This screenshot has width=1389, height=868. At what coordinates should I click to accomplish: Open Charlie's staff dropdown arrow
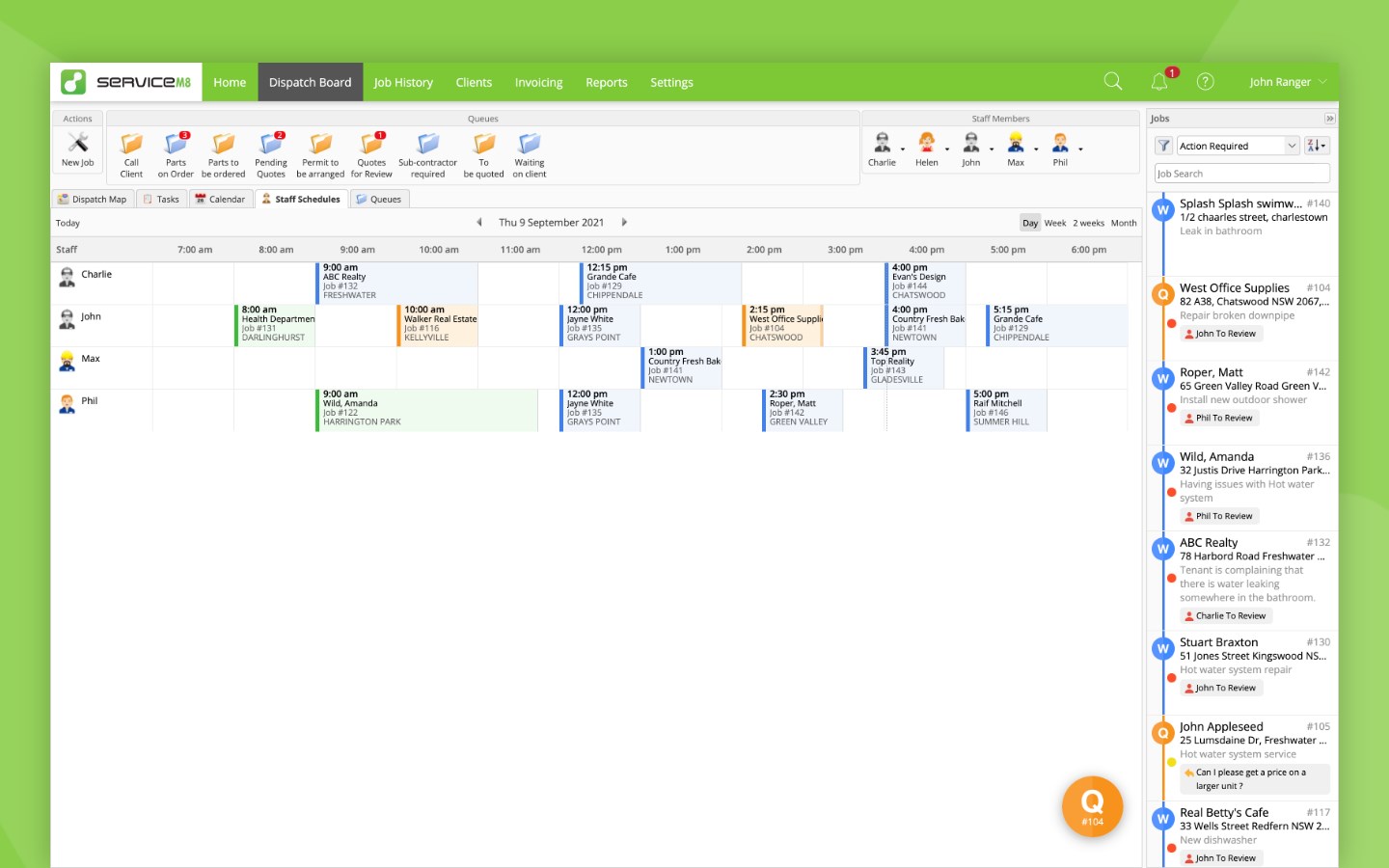(x=903, y=149)
